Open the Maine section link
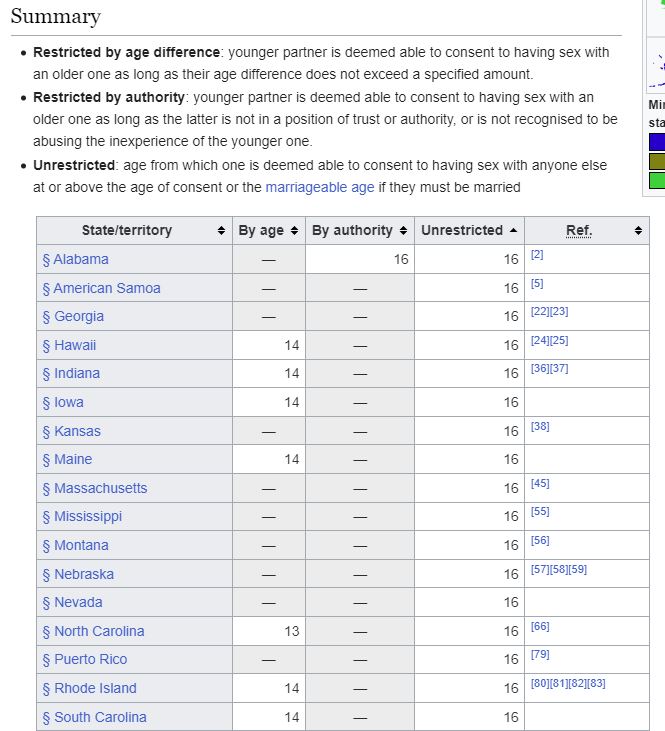 pyautogui.click(x=67, y=459)
